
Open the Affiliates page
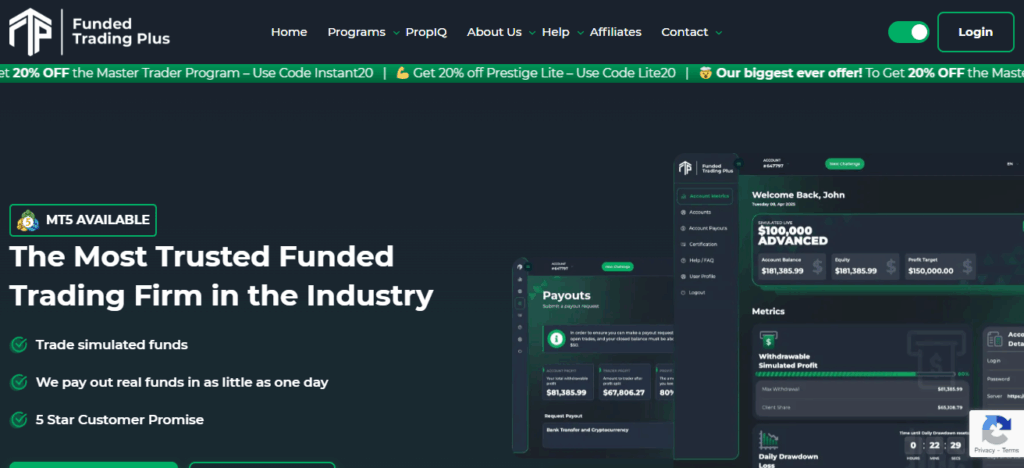tap(615, 32)
